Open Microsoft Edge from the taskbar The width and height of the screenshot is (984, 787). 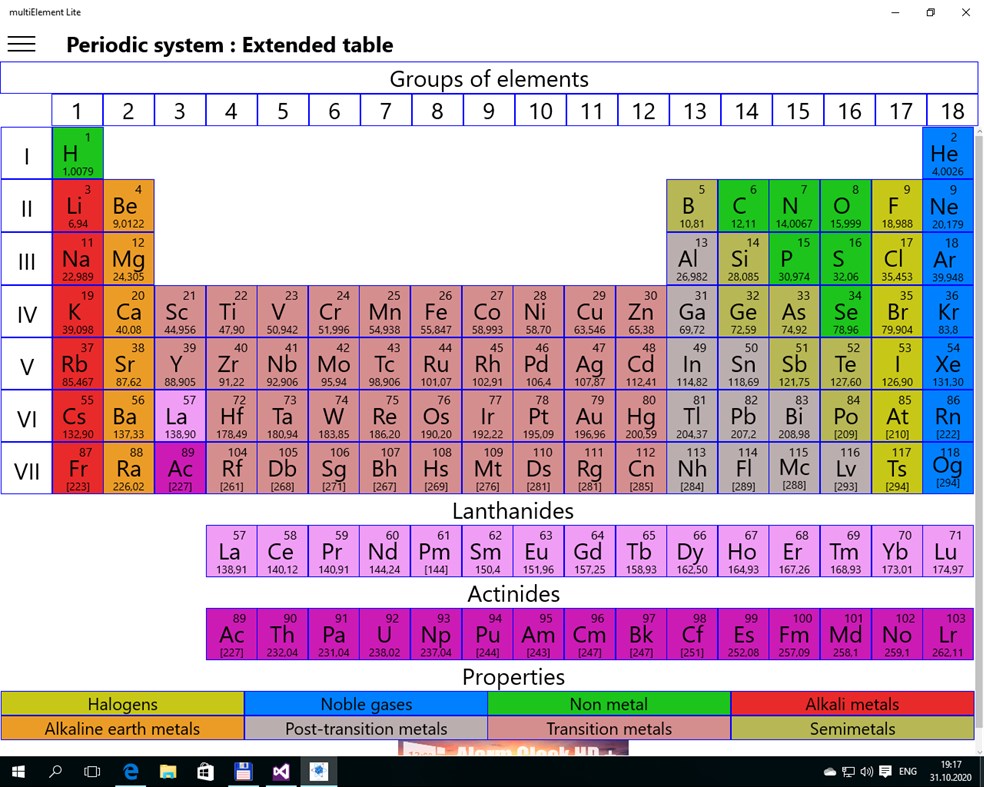[x=131, y=771]
